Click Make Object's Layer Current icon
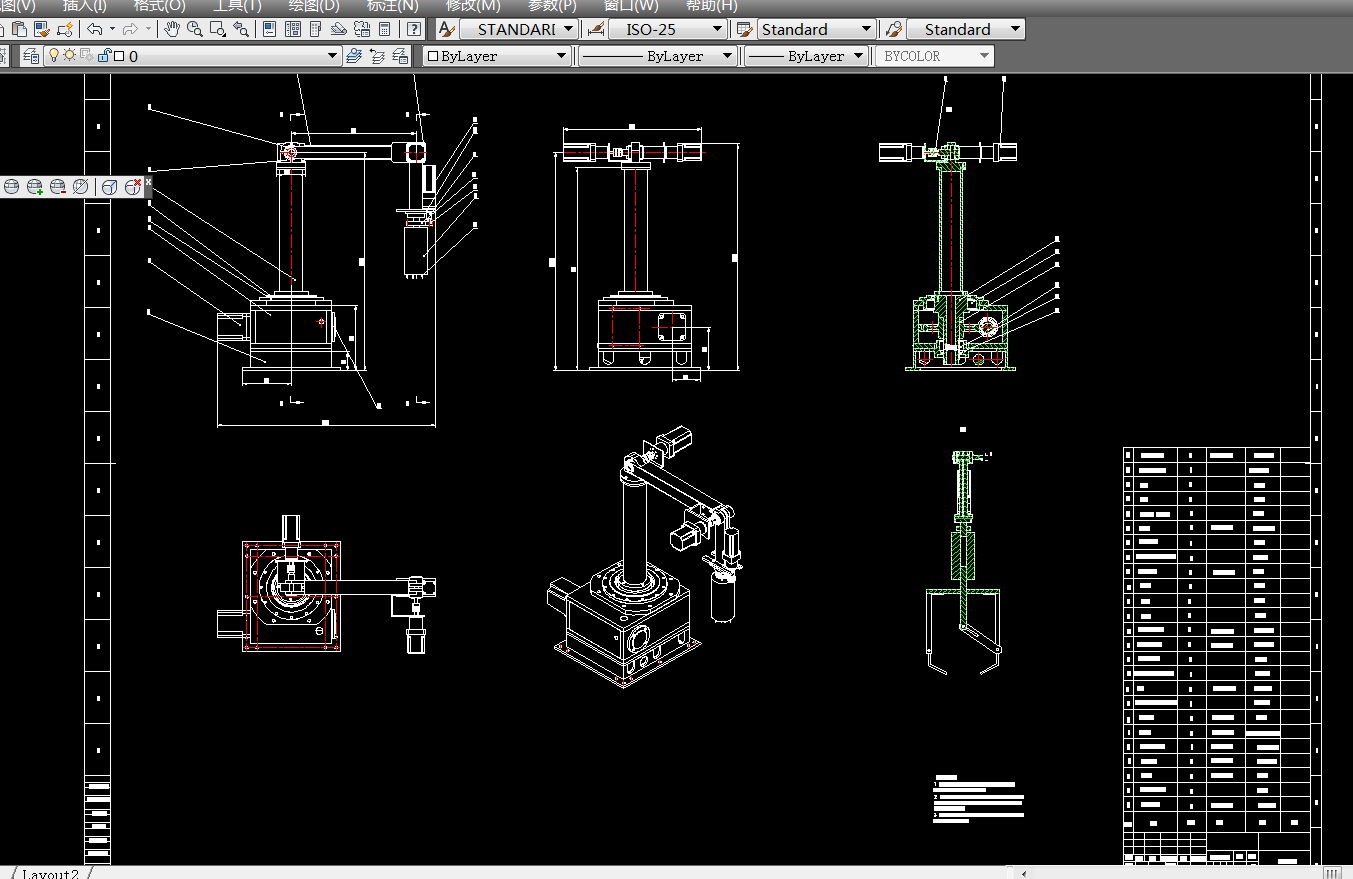 coord(354,56)
